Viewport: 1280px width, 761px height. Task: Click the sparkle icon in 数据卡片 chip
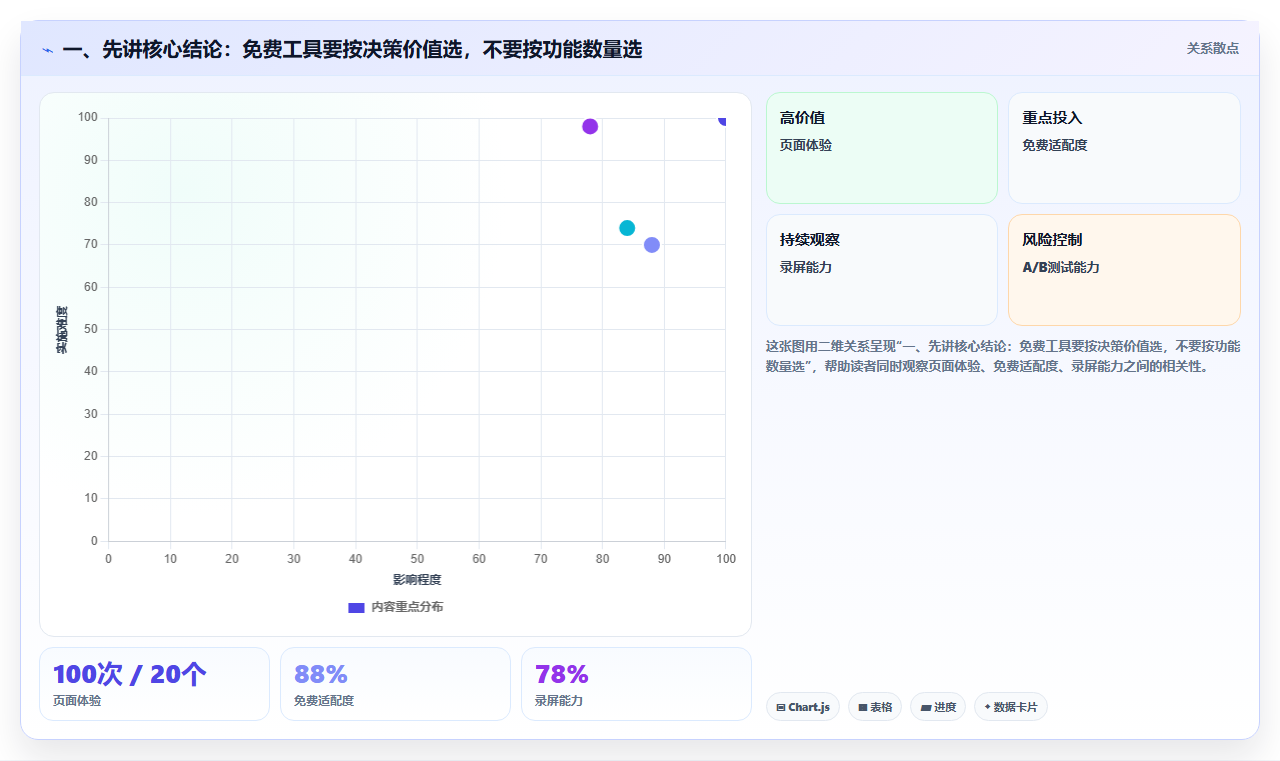[x=987, y=707]
